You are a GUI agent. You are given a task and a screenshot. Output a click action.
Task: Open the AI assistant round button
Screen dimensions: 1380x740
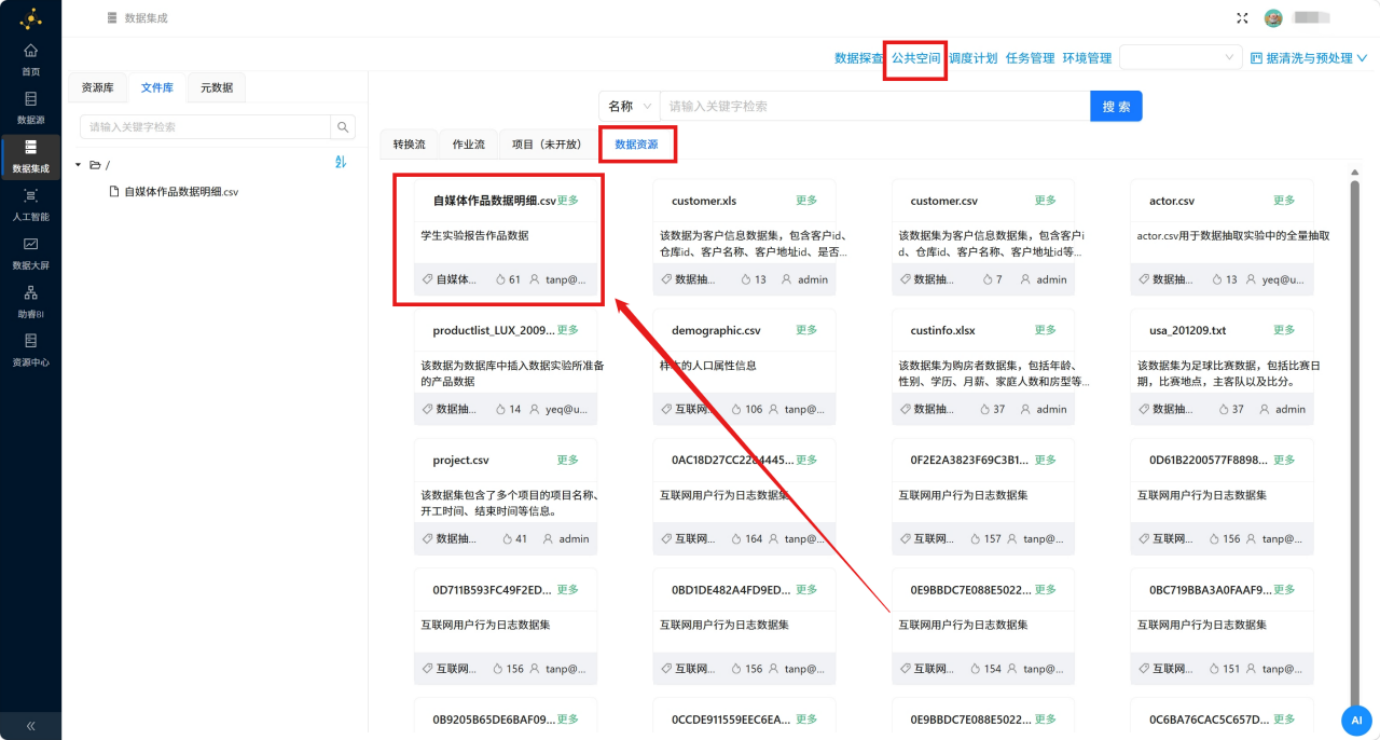1356,720
